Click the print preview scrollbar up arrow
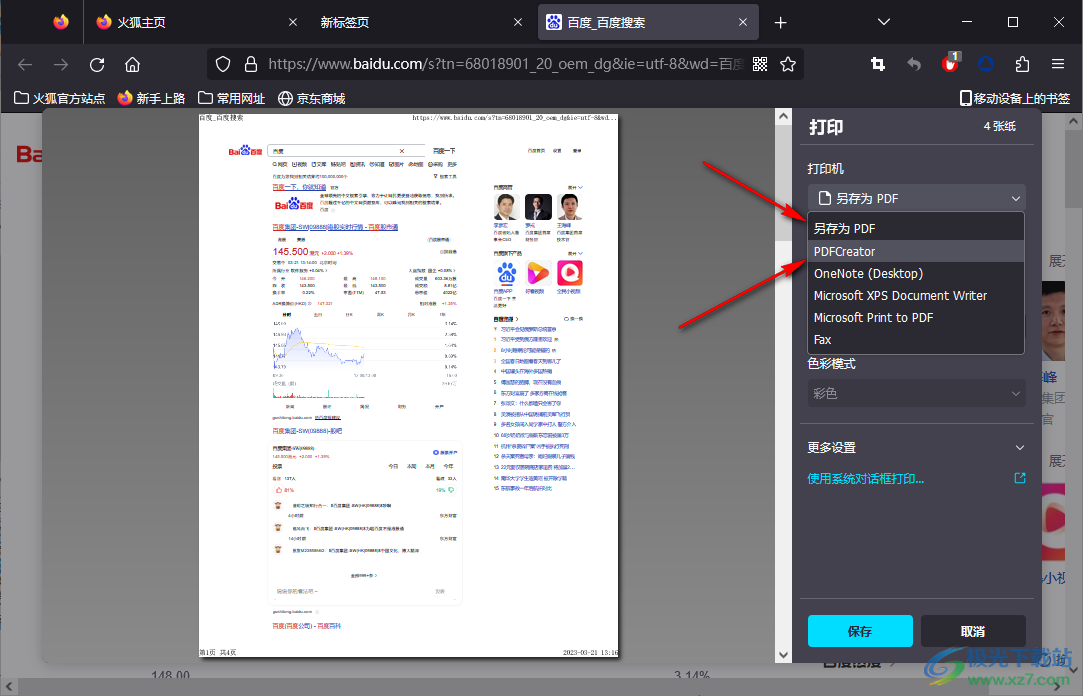Screen dimensions: 1083x696 pyautogui.click(x=783, y=116)
